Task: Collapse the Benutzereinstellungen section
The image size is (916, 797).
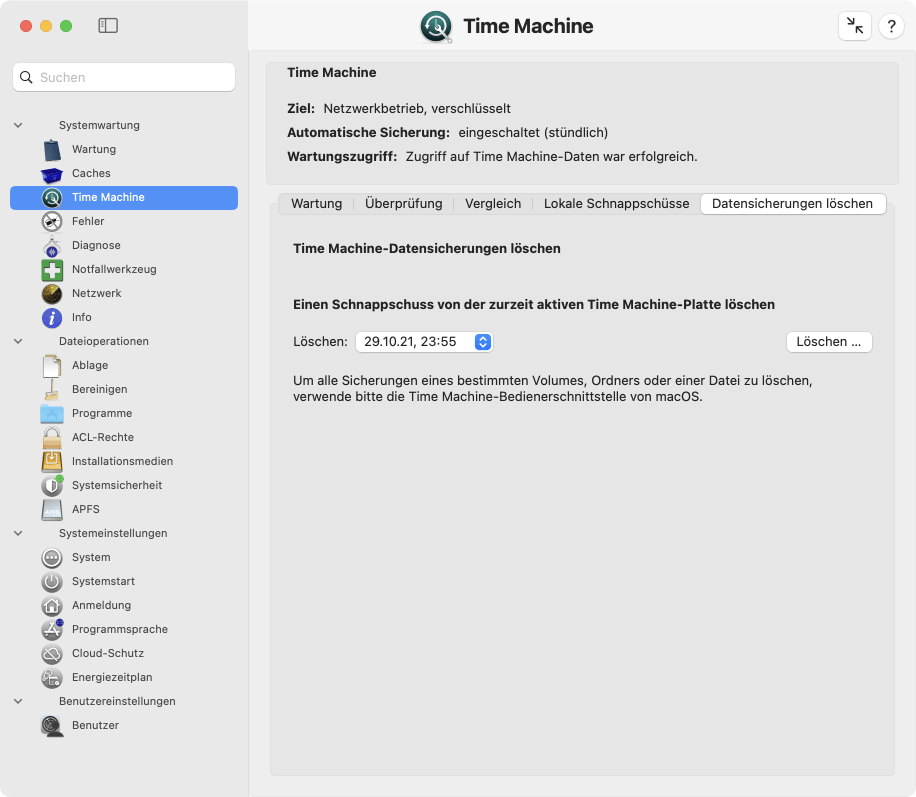Action: coord(18,701)
